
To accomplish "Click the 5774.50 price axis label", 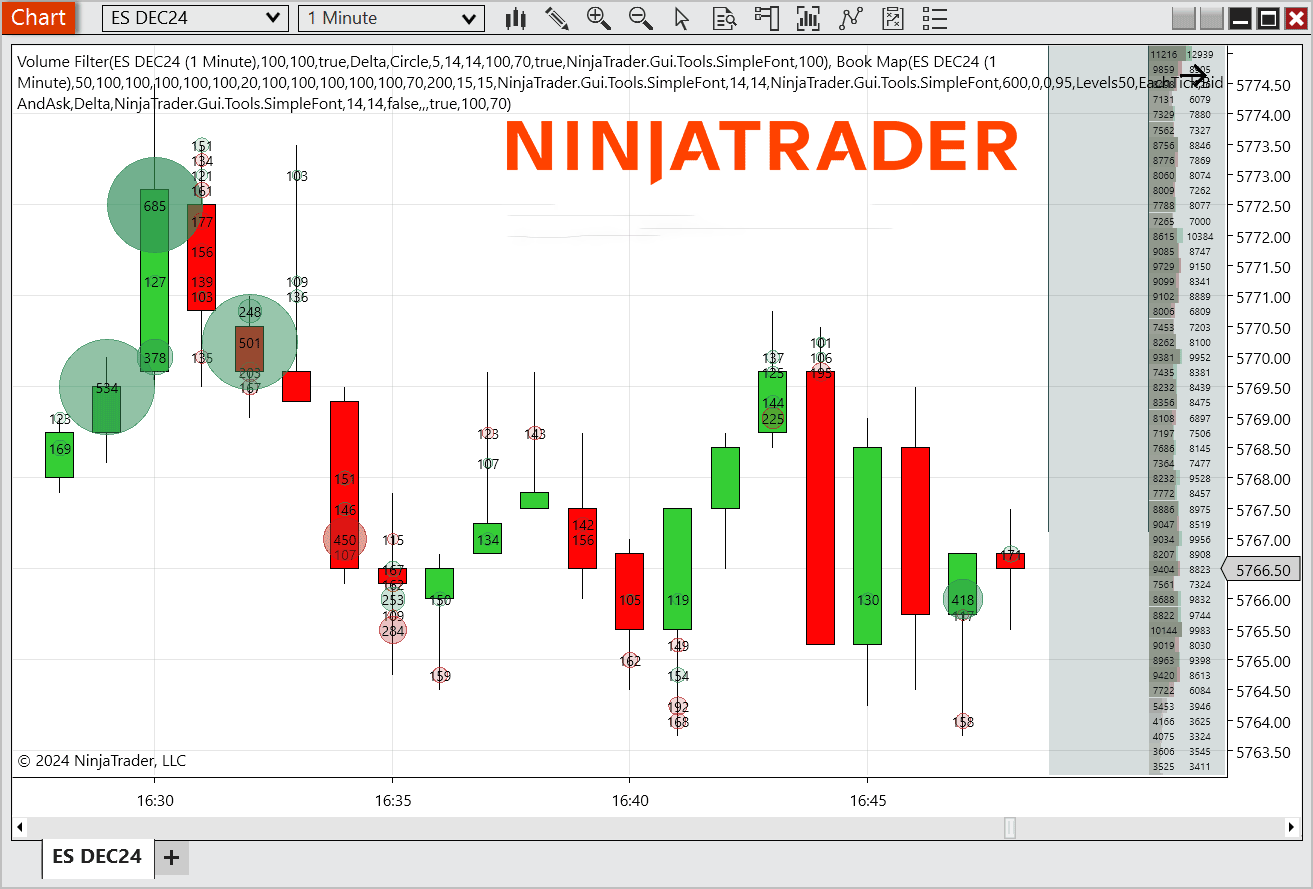I will coord(1262,85).
